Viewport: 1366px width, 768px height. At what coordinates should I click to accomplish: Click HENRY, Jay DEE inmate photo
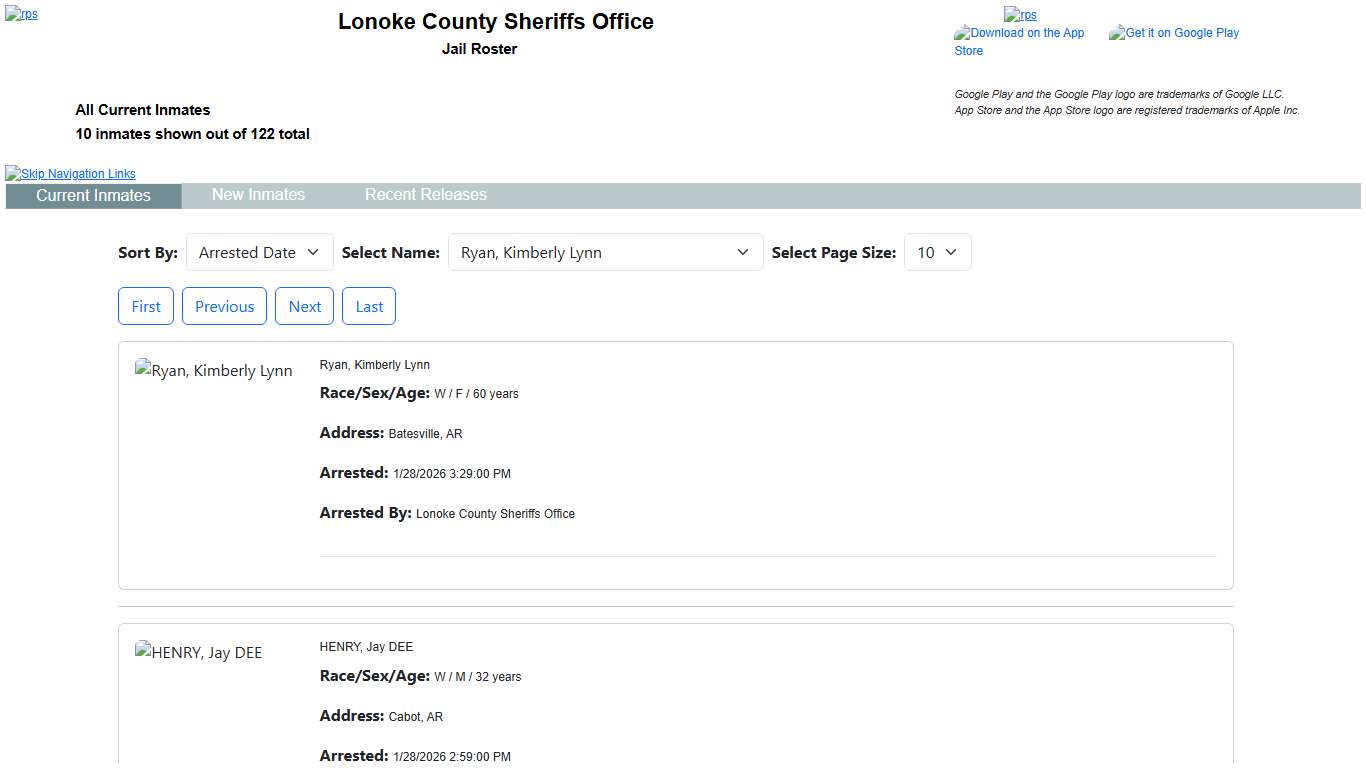click(x=198, y=653)
